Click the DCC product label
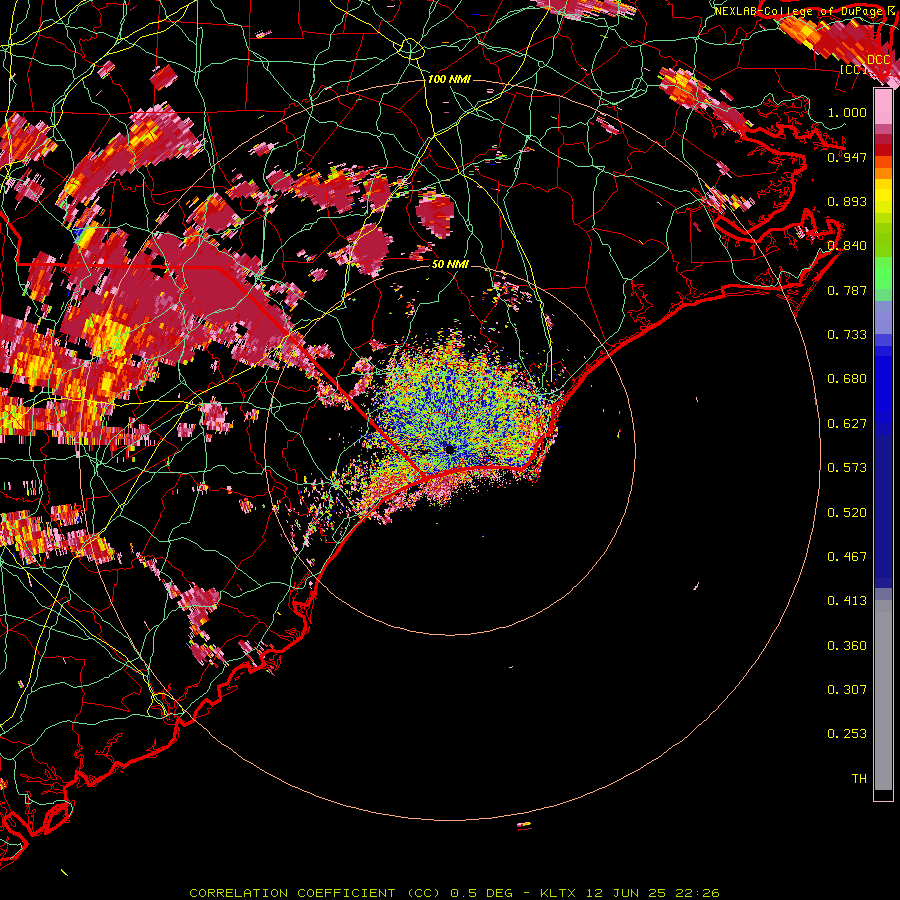Screen dimensions: 900x900 [878, 60]
